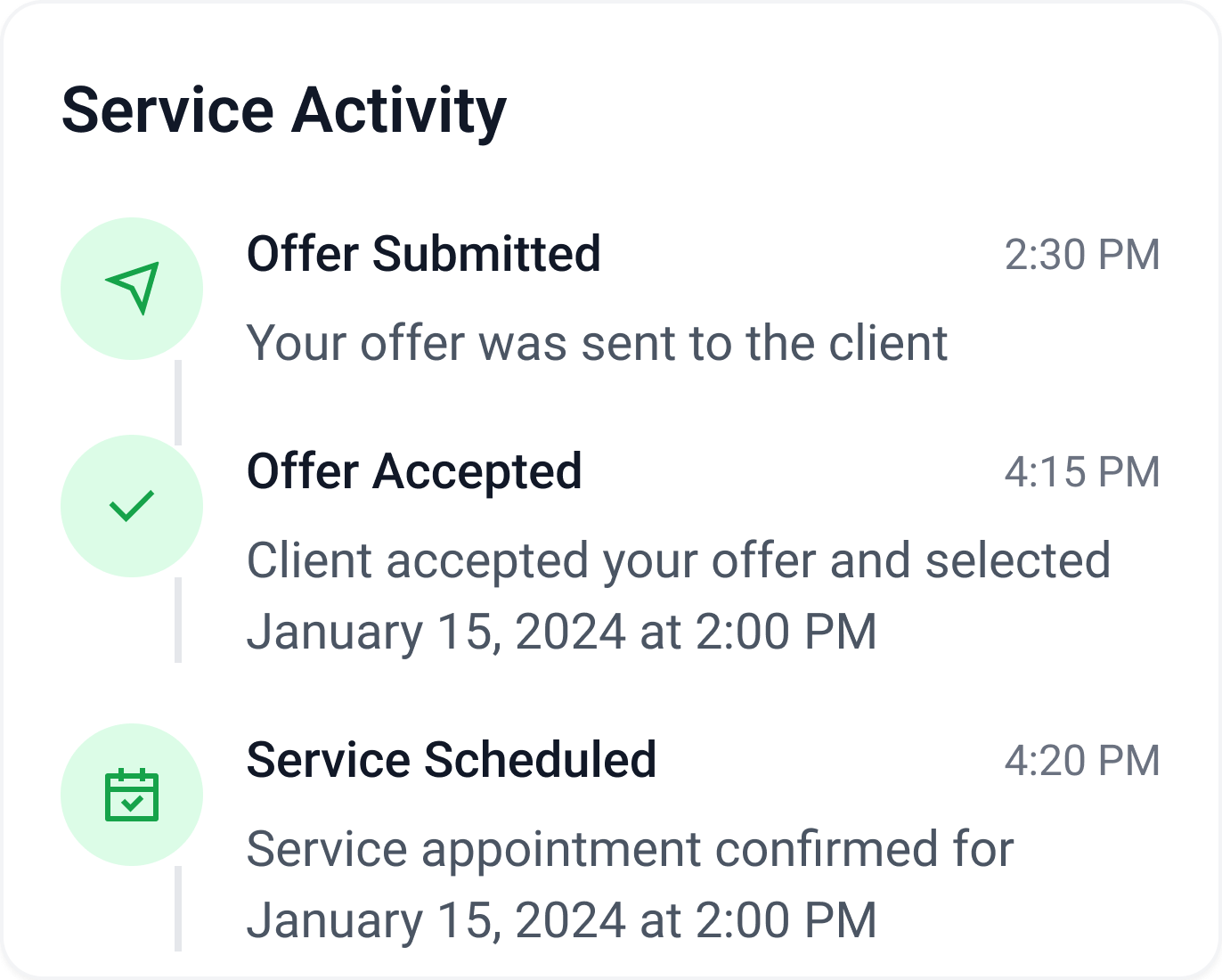Click 'Client accepted your offer and selected' text
The image size is (1222, 980).
[678, 560]
